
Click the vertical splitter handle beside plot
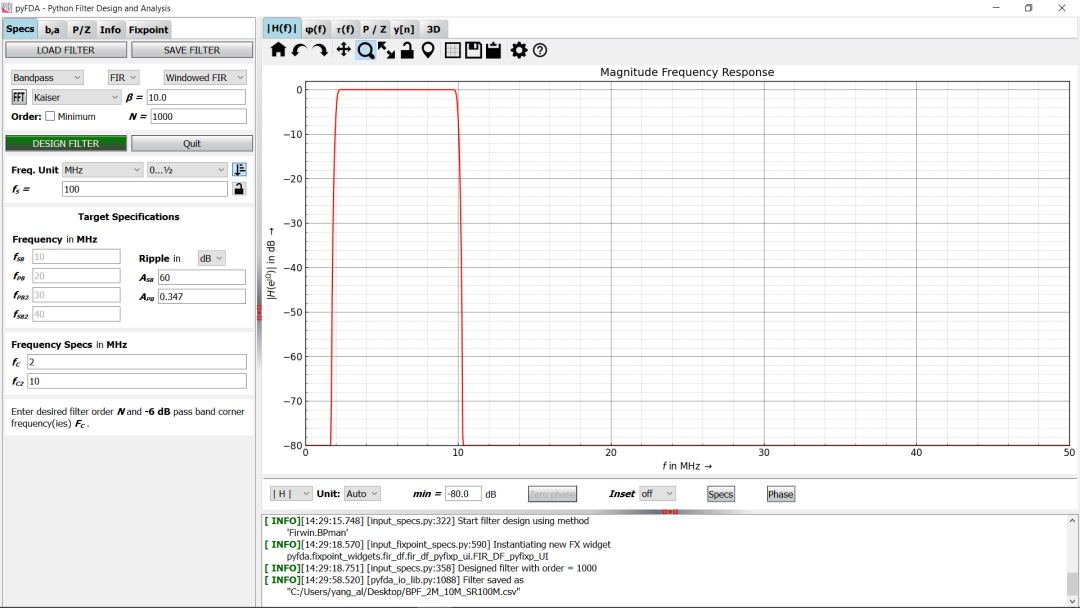[259, 313]
